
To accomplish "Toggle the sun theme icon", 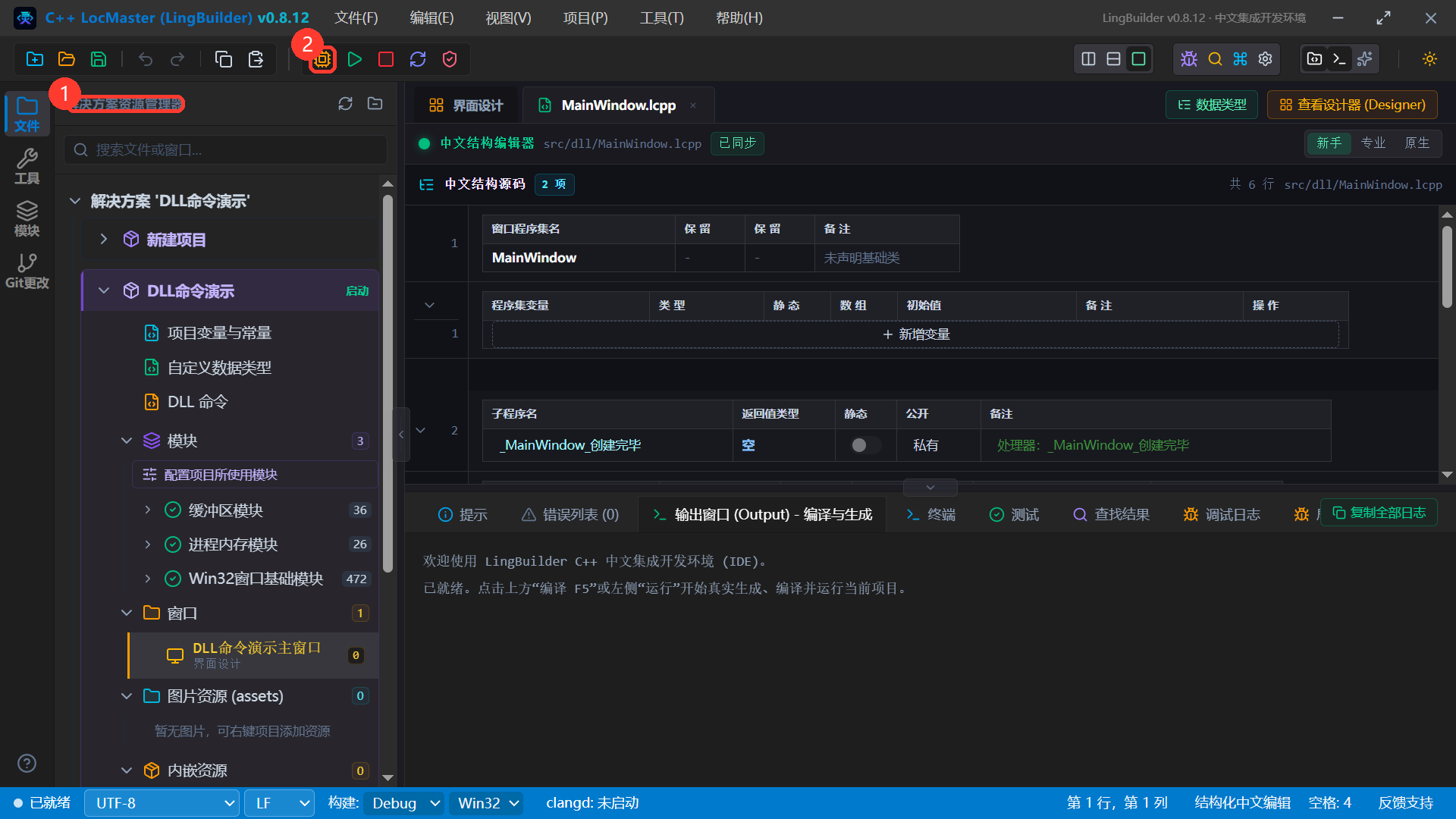I will (1430, 59).
